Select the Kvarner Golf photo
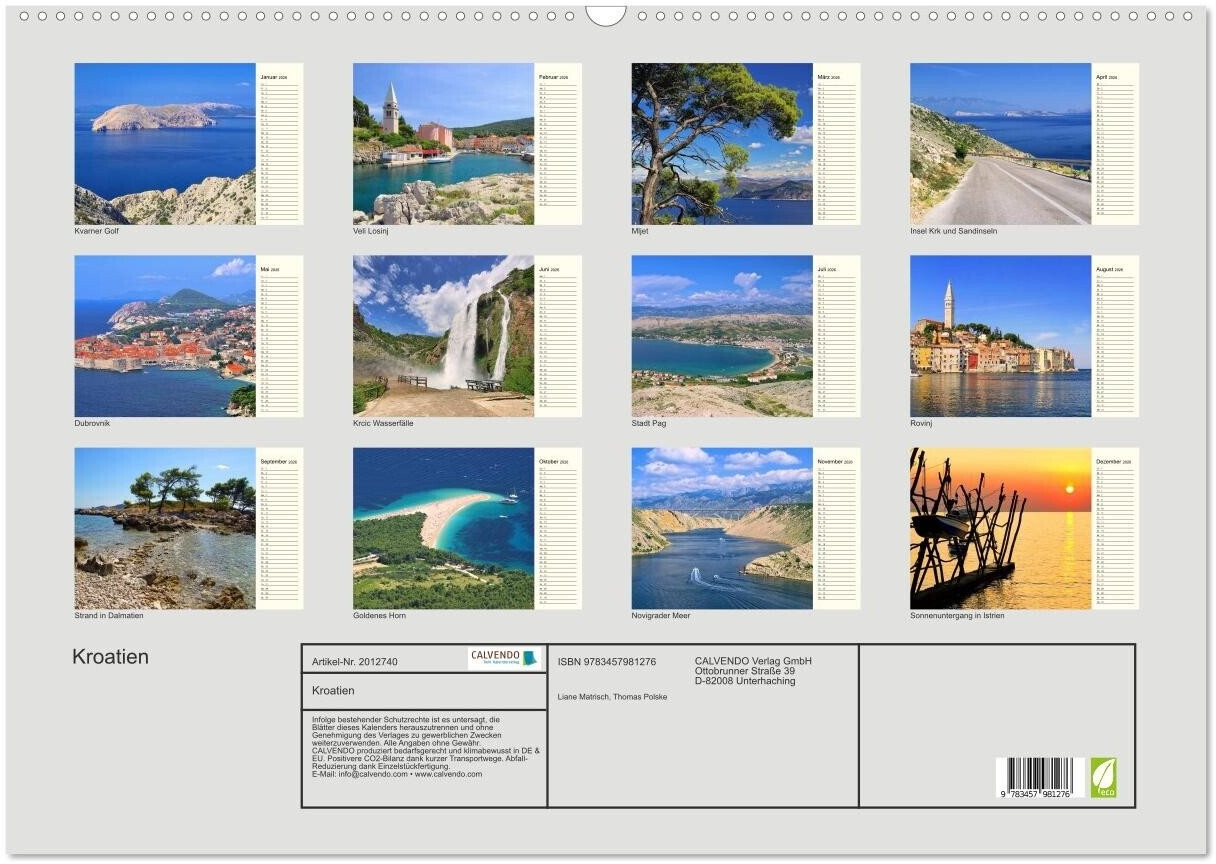1216x864 pixels. tap(165, 144)
